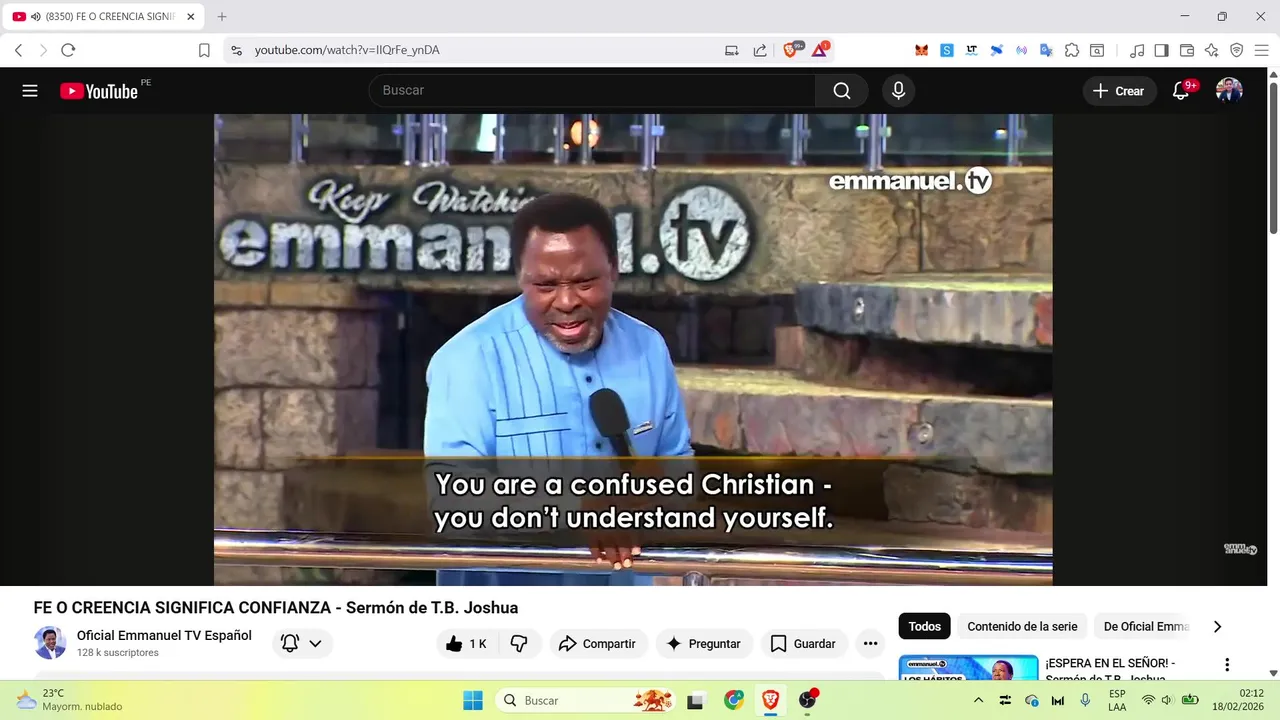The height and width of the screenshot is (720, 1280).
Task: Click the video player to pause
Action: (633, 349)
